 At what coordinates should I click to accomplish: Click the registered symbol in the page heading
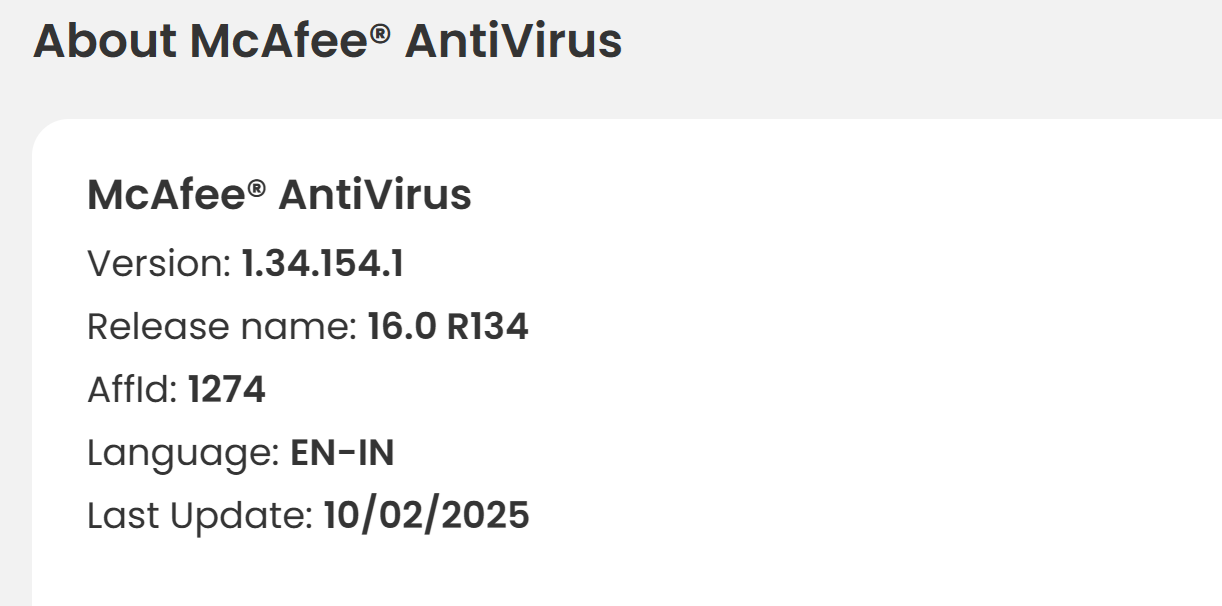[x=380, y=32]
